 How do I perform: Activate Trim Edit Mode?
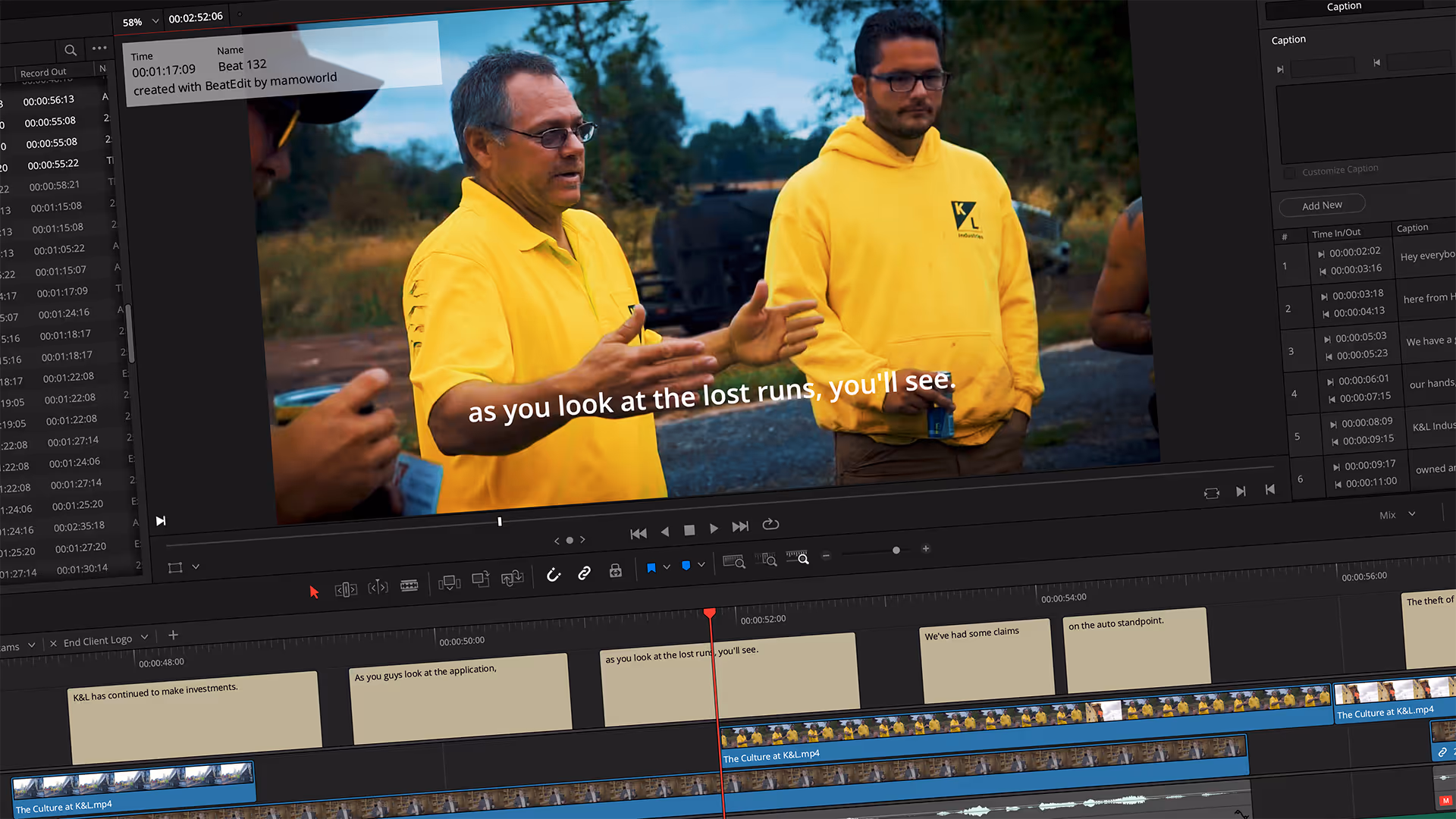click(347, 588)
